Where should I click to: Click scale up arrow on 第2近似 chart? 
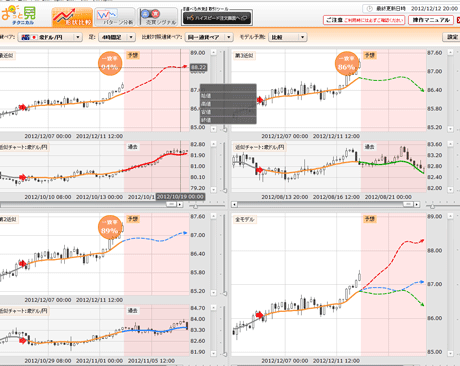(214, 216)
